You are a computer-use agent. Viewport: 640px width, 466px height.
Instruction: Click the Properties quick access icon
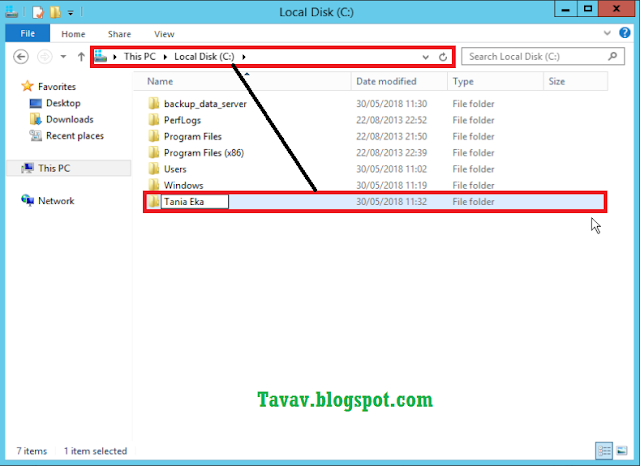38,12
